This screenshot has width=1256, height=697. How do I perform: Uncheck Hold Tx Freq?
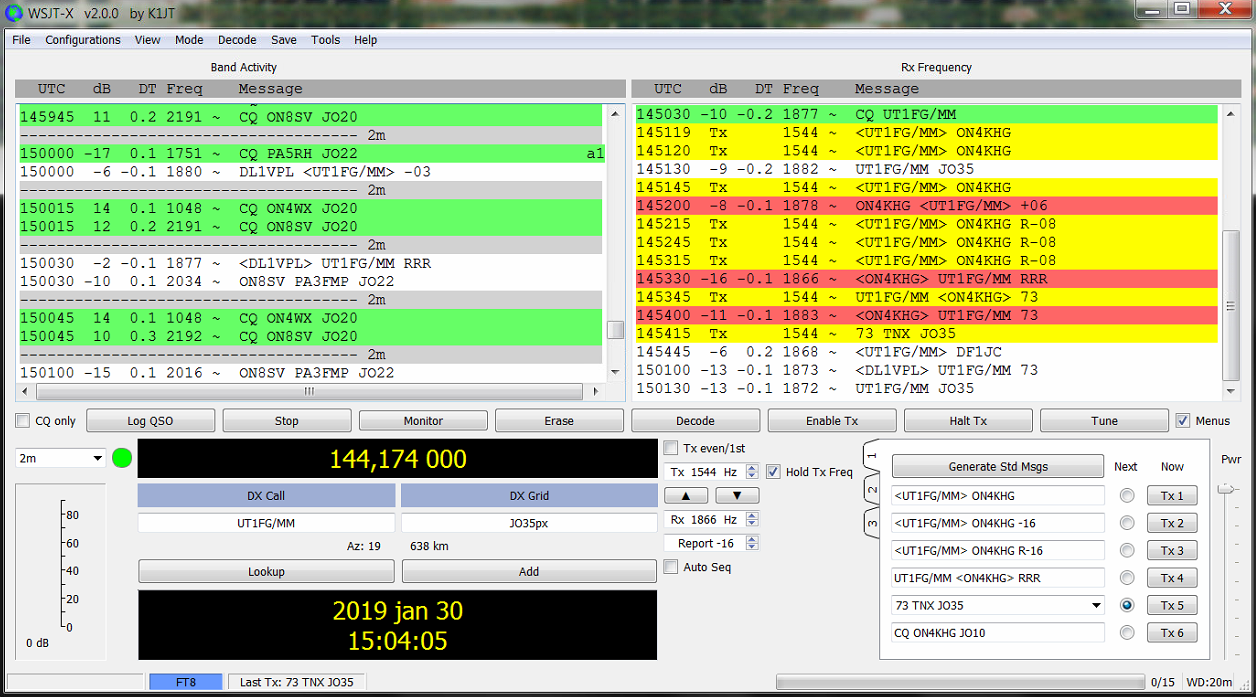click(773, 472)
